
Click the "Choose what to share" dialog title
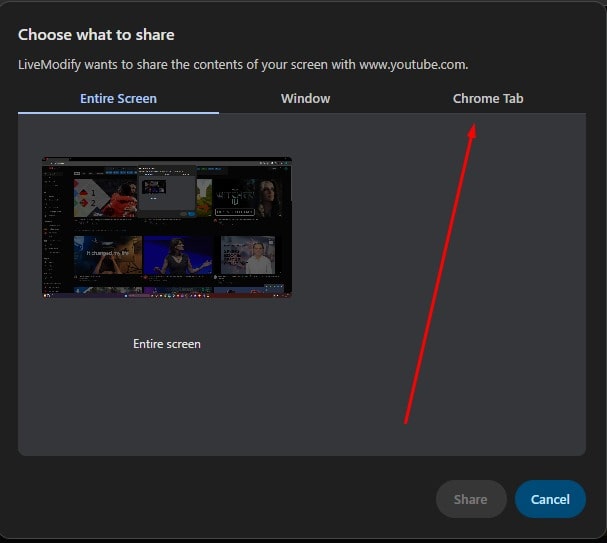[x=96, y=35]
